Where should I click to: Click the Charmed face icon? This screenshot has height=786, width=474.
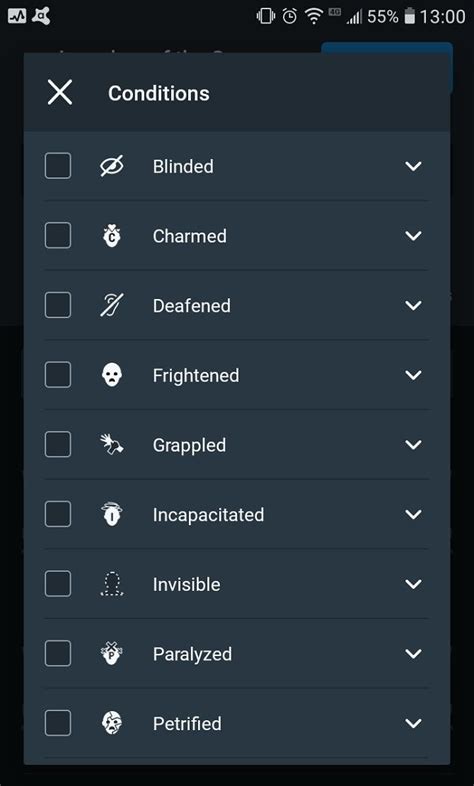[111, 236]
